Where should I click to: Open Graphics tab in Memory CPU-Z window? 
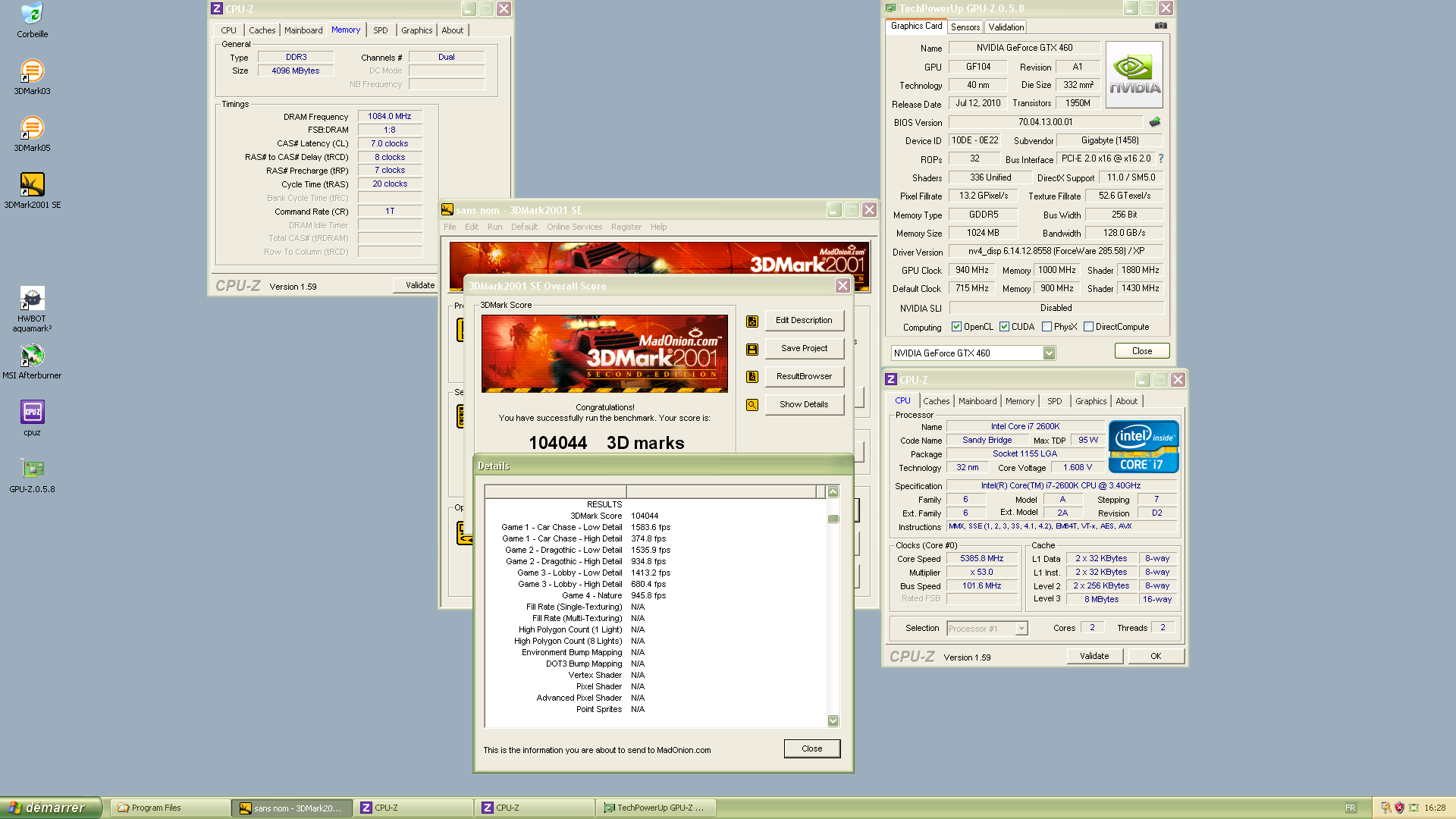[x=417, y=30]
